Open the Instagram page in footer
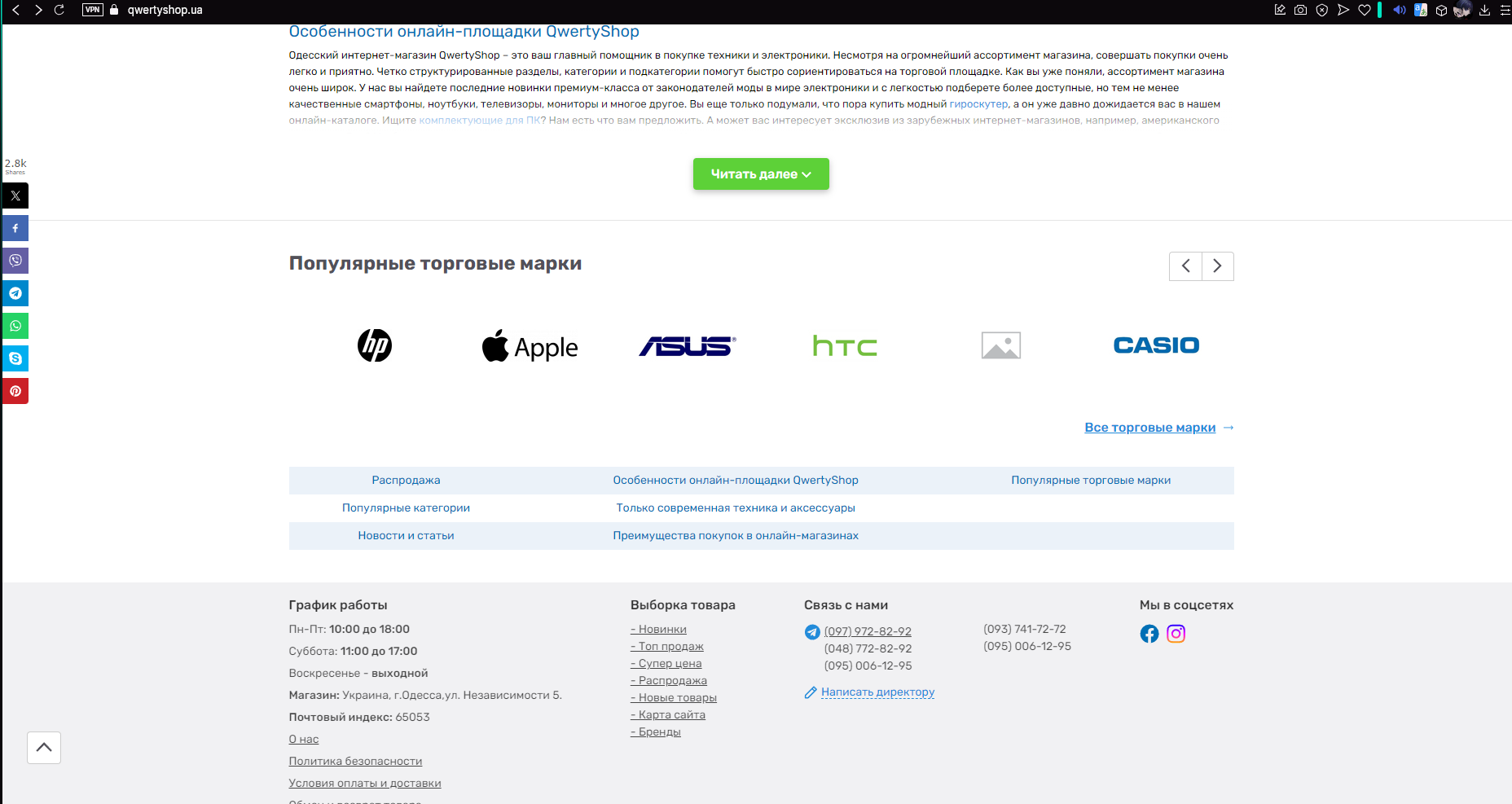The width and height of the screenshot is (1512, 804). (x=1176, y=634)
